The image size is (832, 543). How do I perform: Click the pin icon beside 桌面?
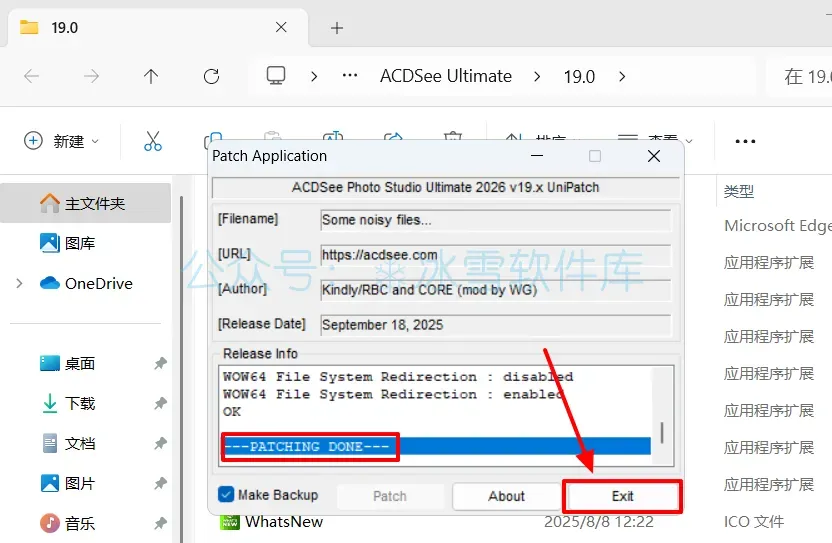click(160, 364)
